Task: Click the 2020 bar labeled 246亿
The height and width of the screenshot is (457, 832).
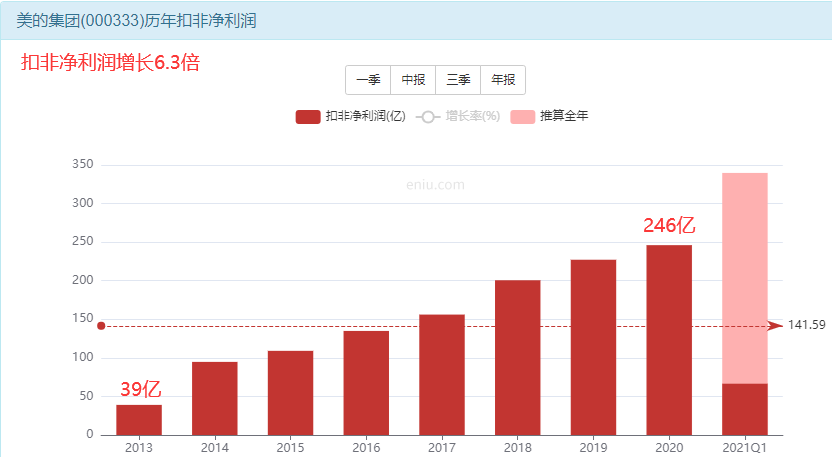Action: pos(669,340)
